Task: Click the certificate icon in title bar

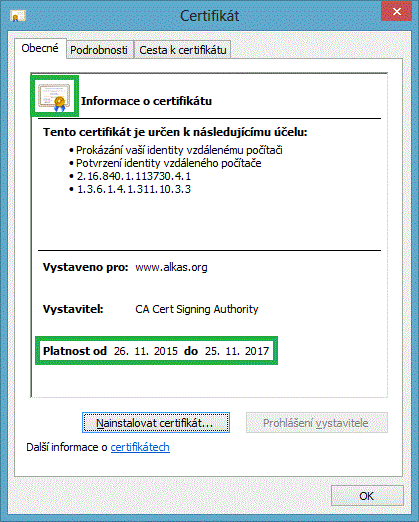Action: pyautogui.click(x=18, y=16)
